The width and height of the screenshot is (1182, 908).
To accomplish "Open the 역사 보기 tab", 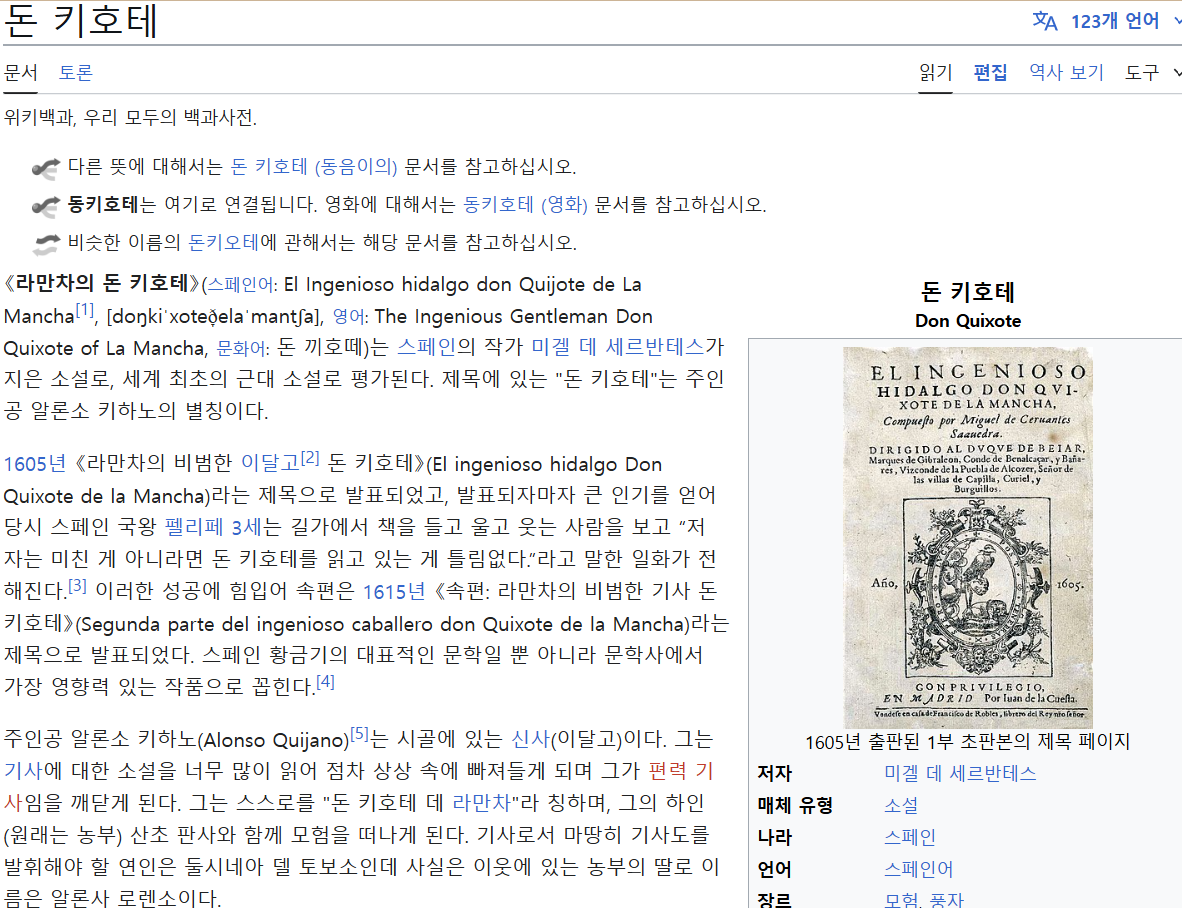I will pos(1066,72).
